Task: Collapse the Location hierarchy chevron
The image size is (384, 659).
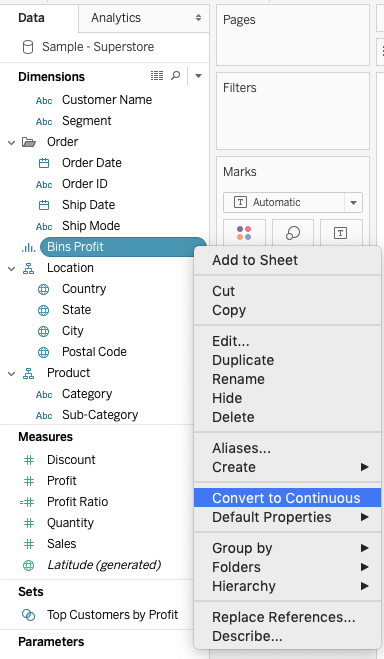Action: 11,269
